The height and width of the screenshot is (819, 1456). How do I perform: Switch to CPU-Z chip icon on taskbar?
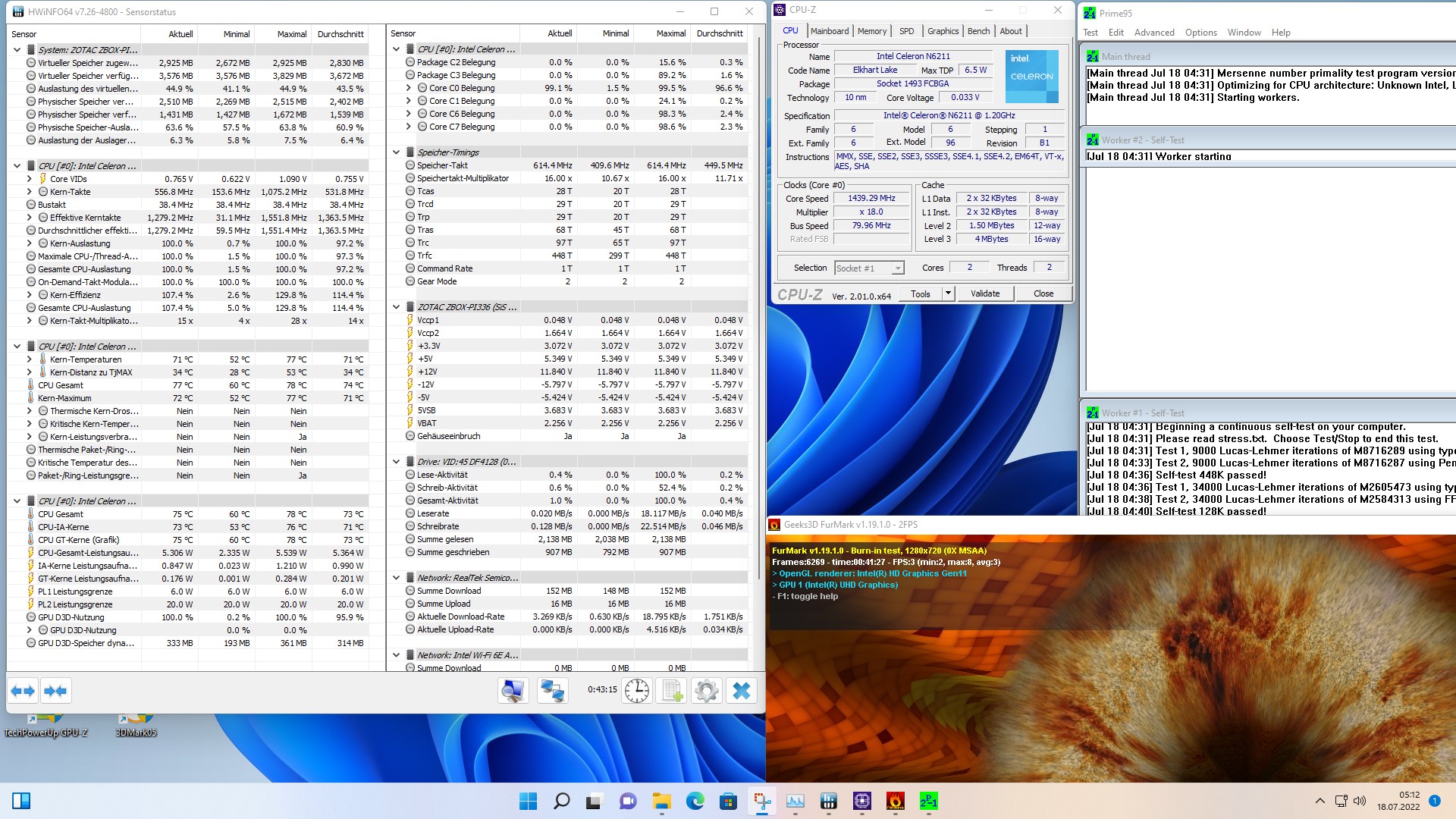coord(861,801)
